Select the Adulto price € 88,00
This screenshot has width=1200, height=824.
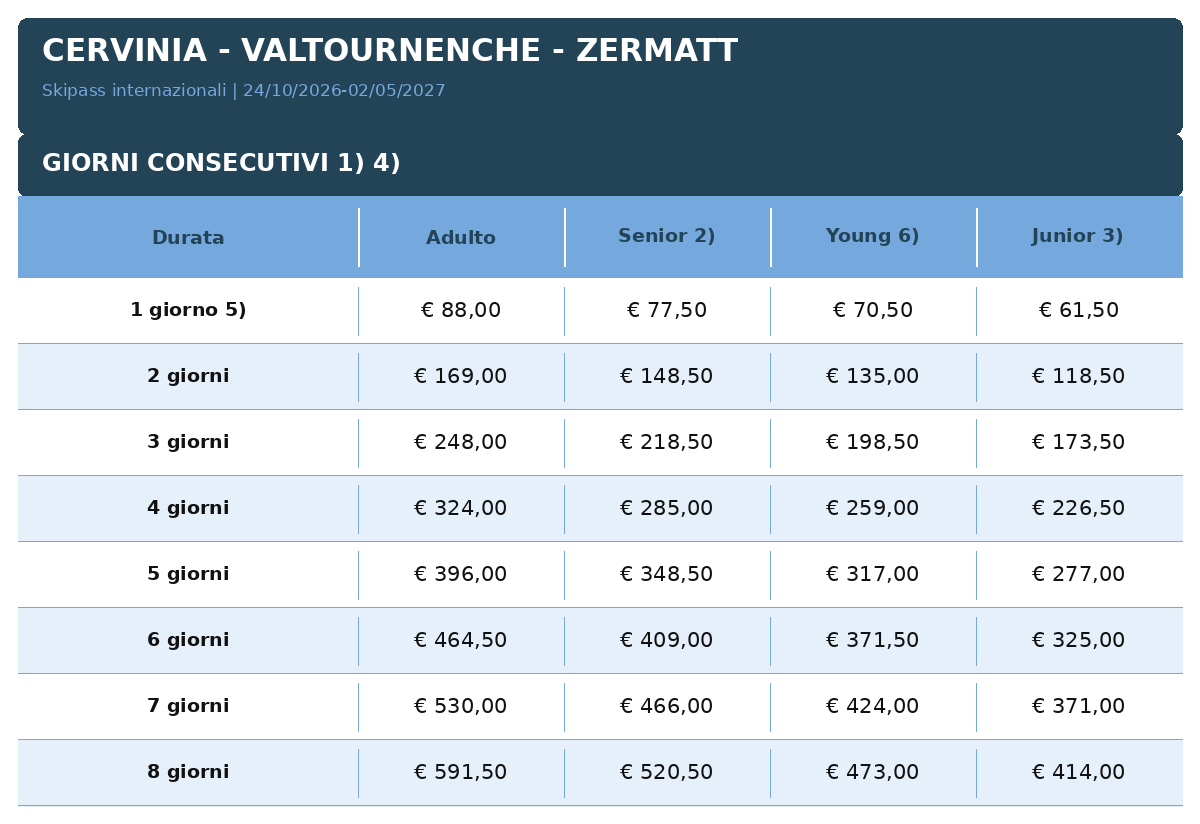(x=461, y=311)
